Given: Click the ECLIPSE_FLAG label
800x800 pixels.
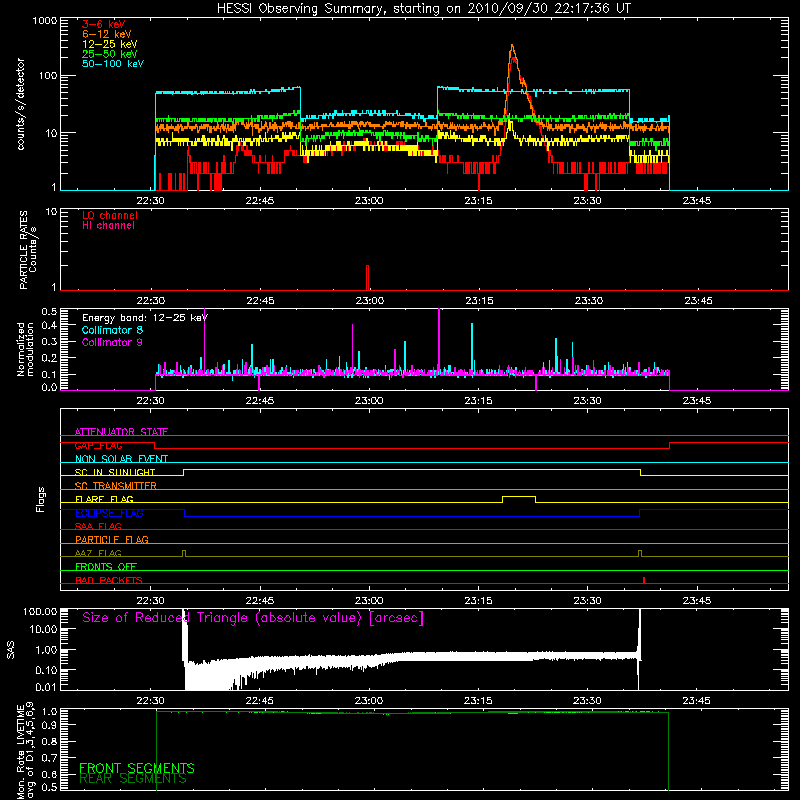Looking at the screenshot, I should click(x=109, y=513).
